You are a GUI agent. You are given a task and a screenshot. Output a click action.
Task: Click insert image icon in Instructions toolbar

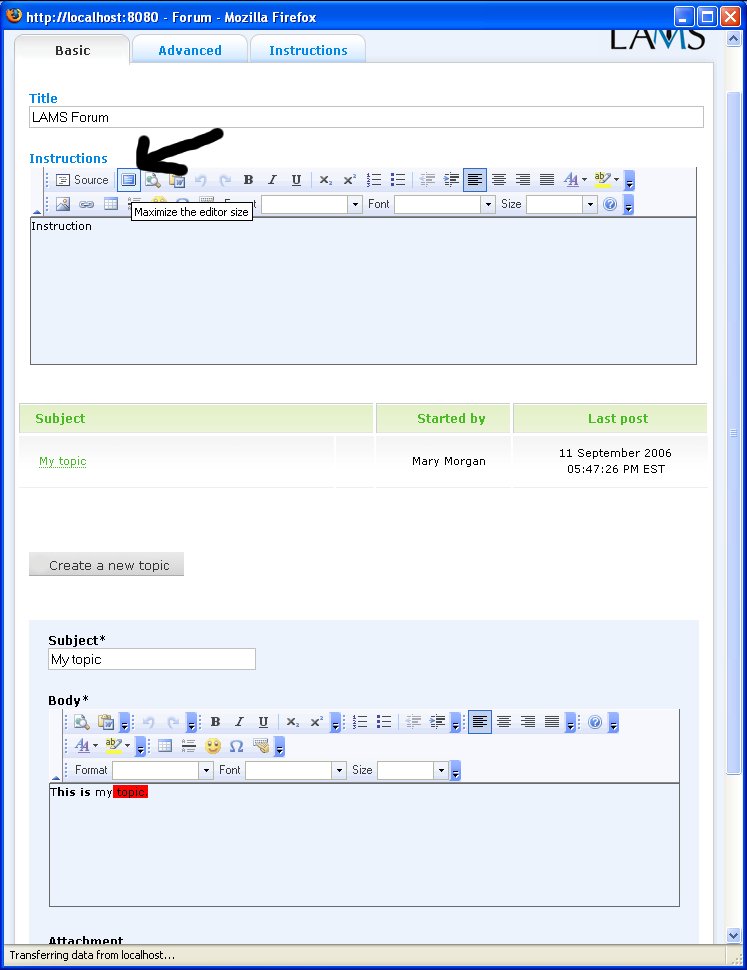coord(62,204)
